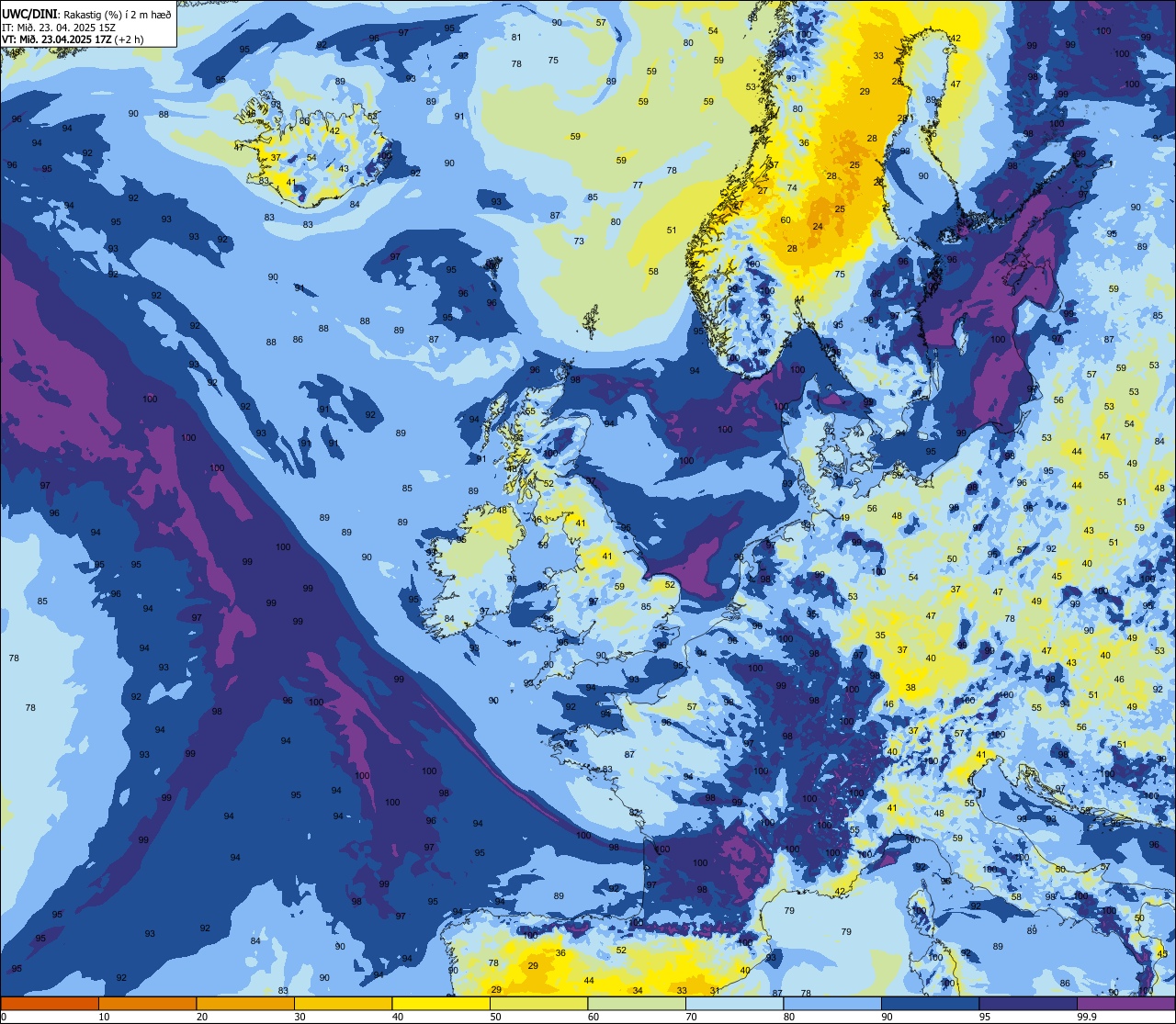This screenshot has height=1024, width=1176.
Task: Click the legend tick label '30'
Action: 300,1017
